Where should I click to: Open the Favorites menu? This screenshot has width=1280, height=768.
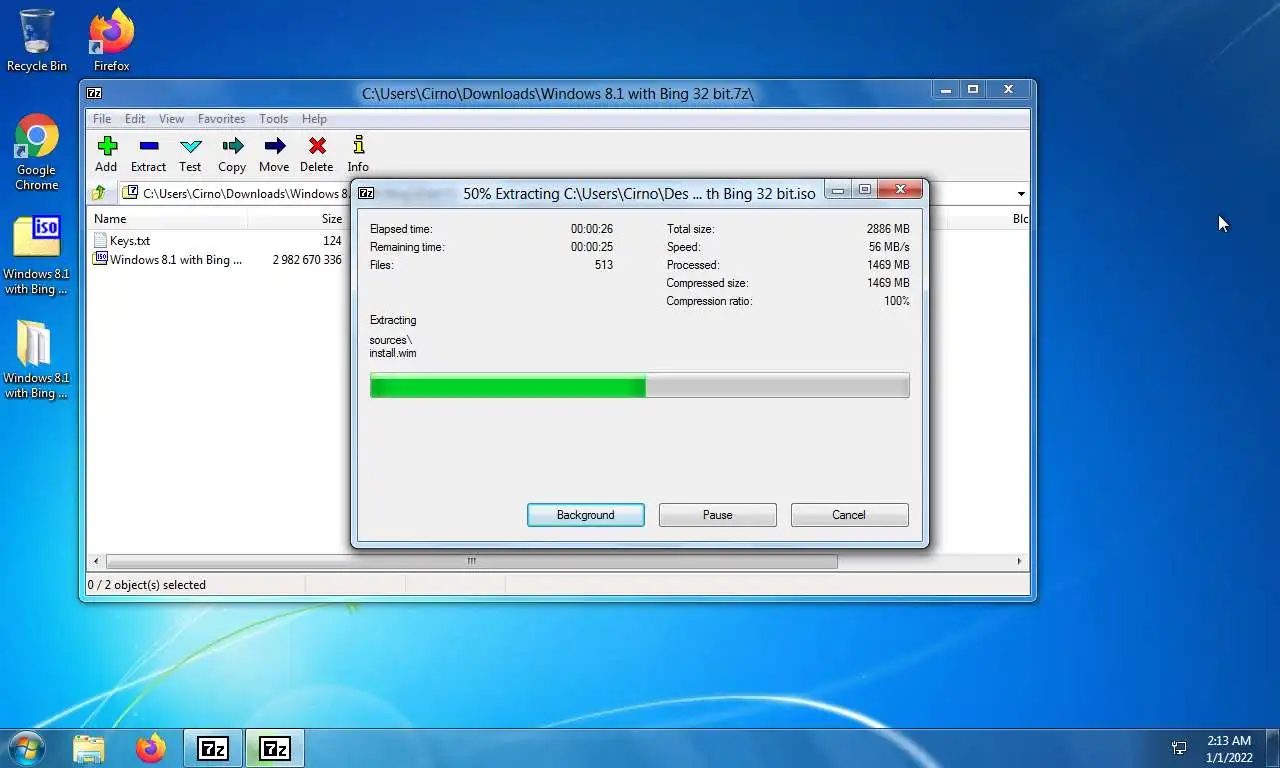point(221,118)
